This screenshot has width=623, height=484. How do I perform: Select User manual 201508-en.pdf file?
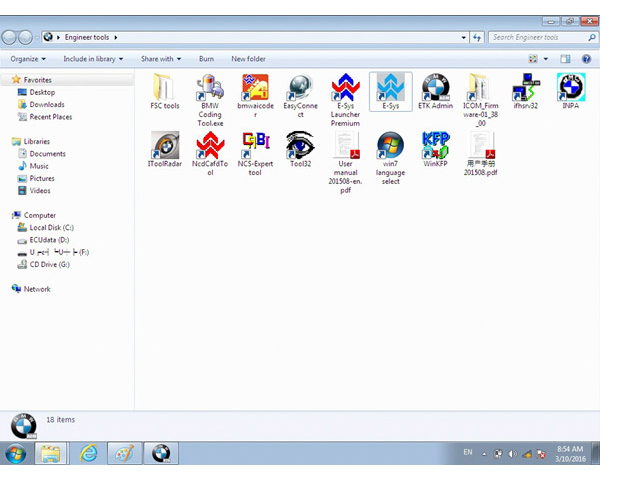coord(345,163)
